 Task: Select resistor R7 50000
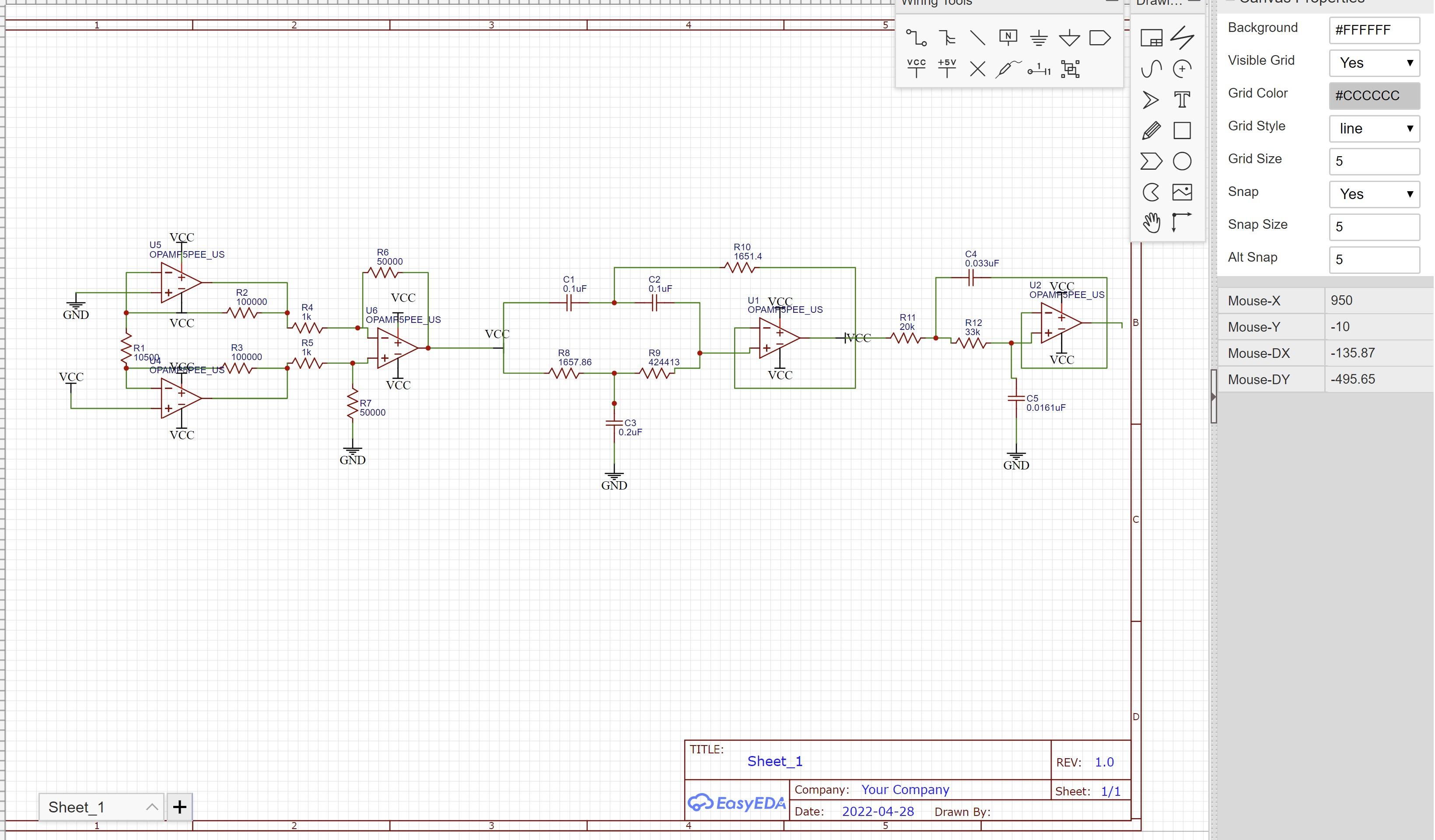click(x=353, y=404)
